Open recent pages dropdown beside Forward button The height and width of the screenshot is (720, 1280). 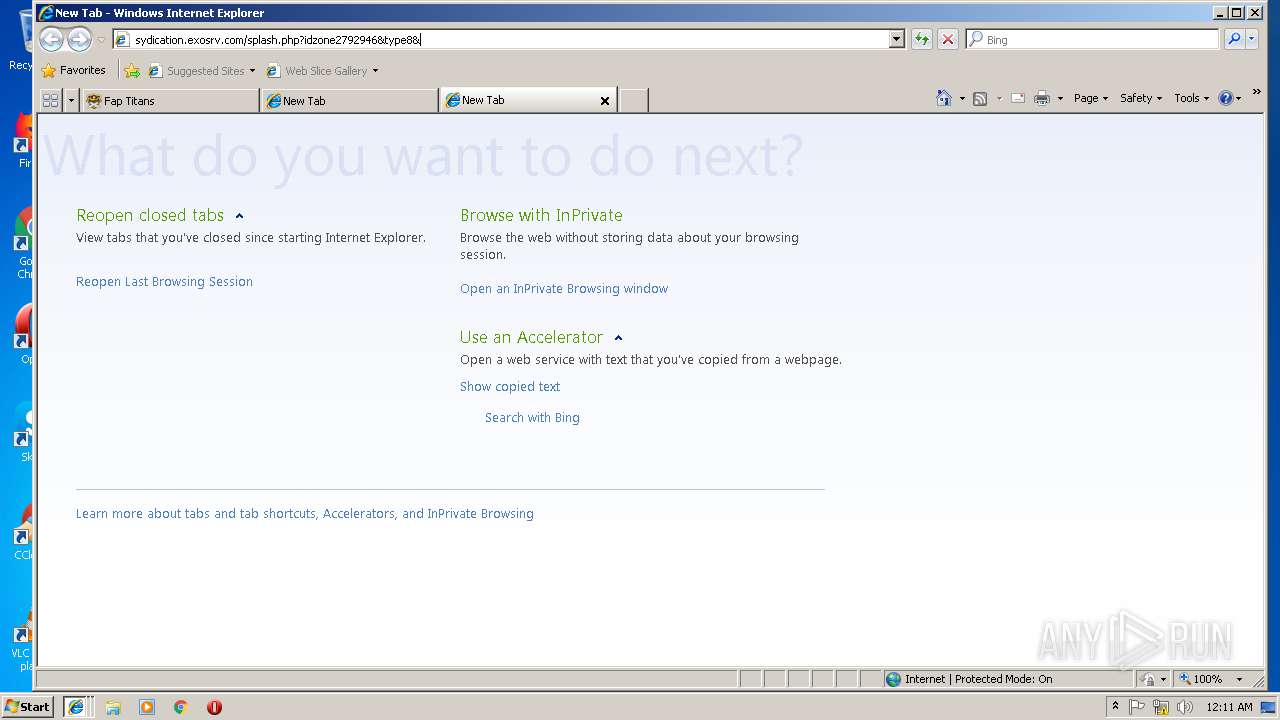click(101, 40)
